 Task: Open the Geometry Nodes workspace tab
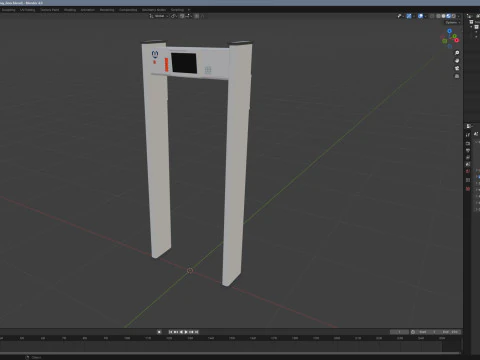coord(154,10)
